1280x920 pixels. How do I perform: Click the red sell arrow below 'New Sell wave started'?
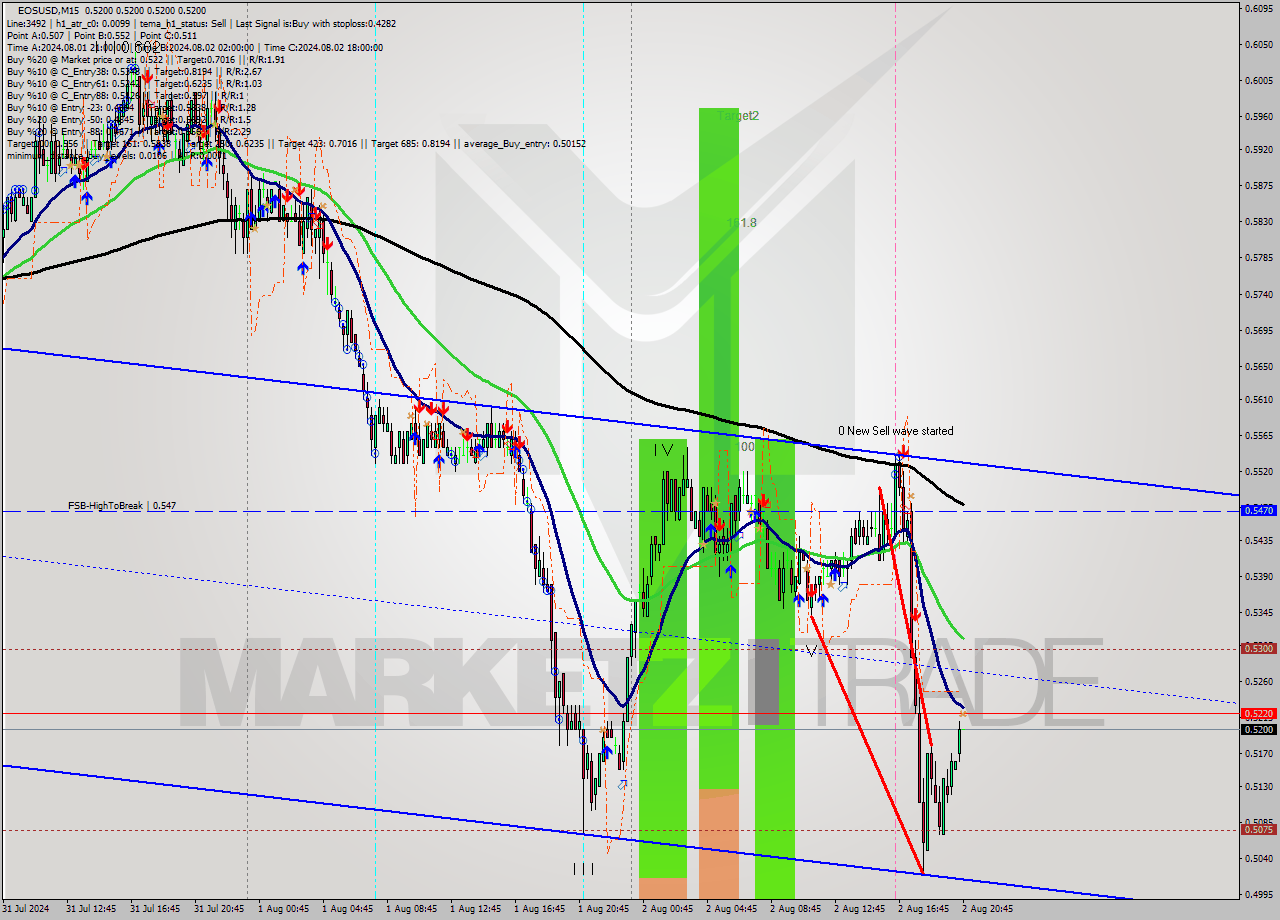(904, 452)
